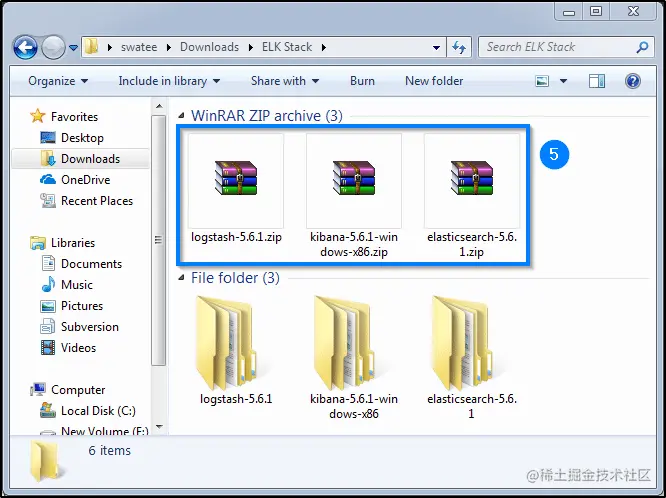This screenshot has height=498, width=666.
Task: Open the view options dropdown arrow
Action: [563, 81]
